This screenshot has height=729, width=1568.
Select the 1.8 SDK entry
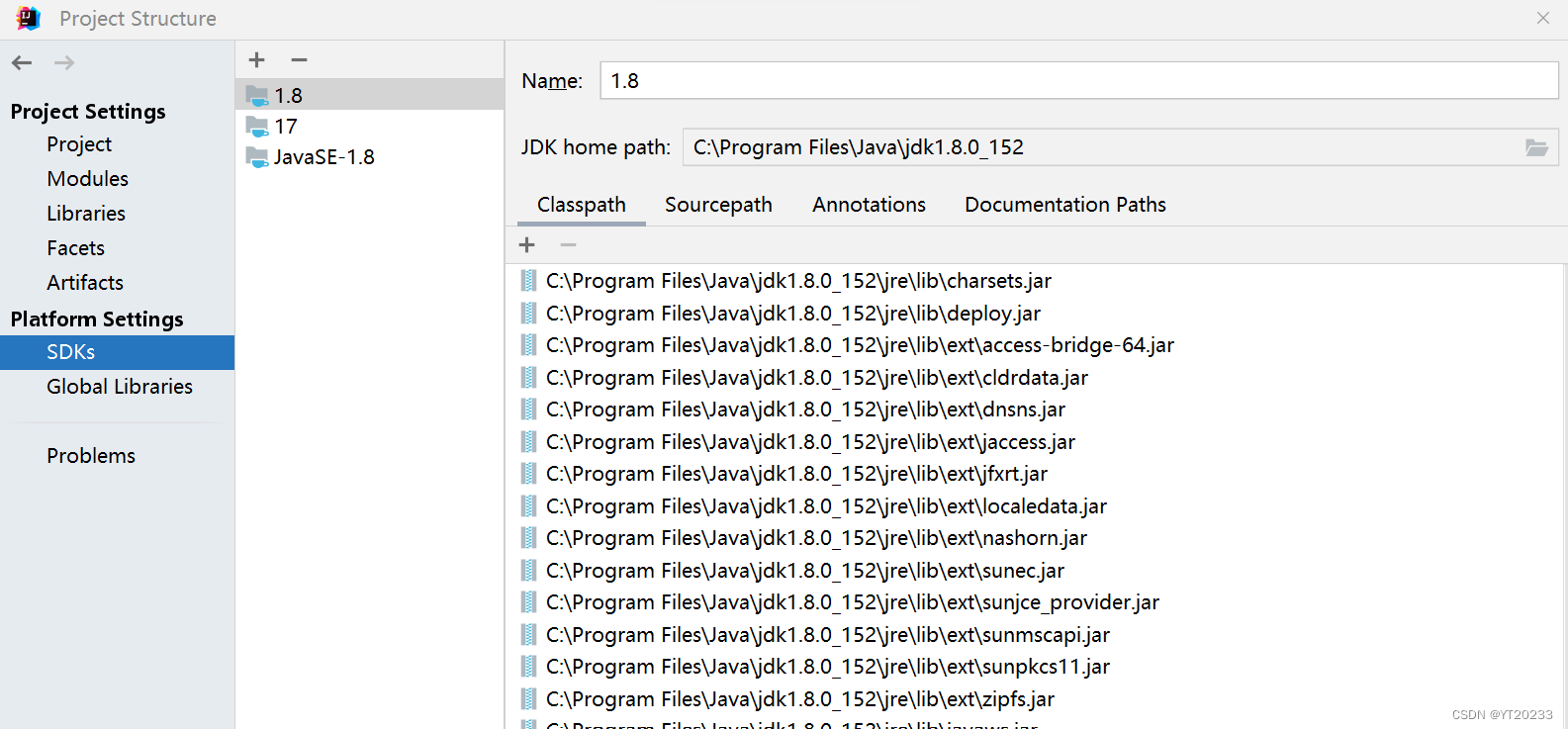(370, 95)
